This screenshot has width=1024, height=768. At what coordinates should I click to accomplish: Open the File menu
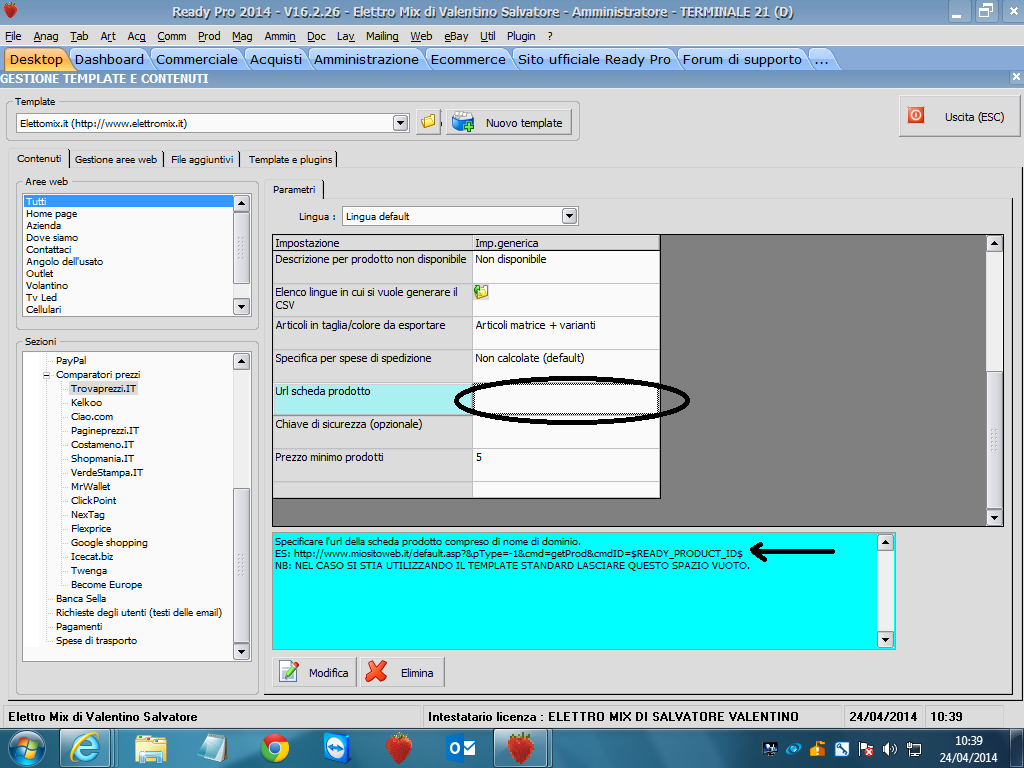coord(13,37)
